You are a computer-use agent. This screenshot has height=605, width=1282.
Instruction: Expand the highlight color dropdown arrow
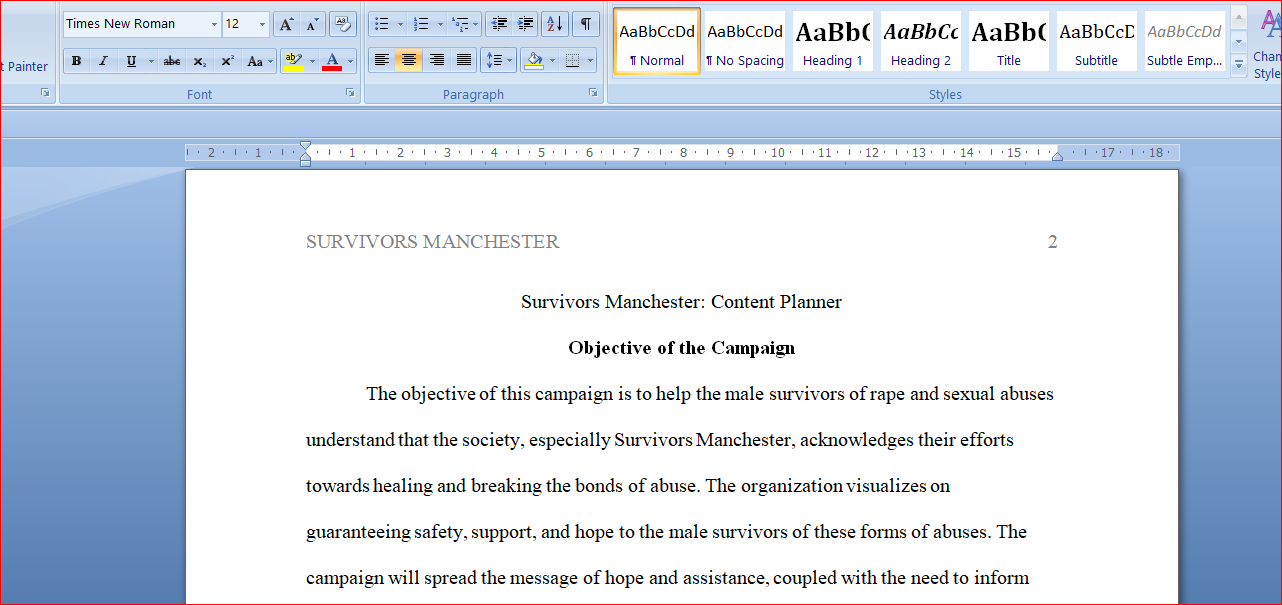311,61
